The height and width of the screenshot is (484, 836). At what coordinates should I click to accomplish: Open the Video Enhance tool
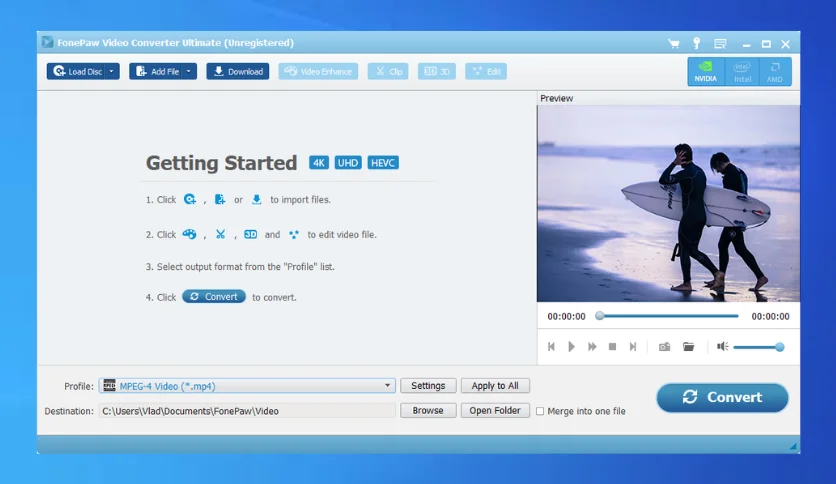pyautogui.click(x=318, y=71)
